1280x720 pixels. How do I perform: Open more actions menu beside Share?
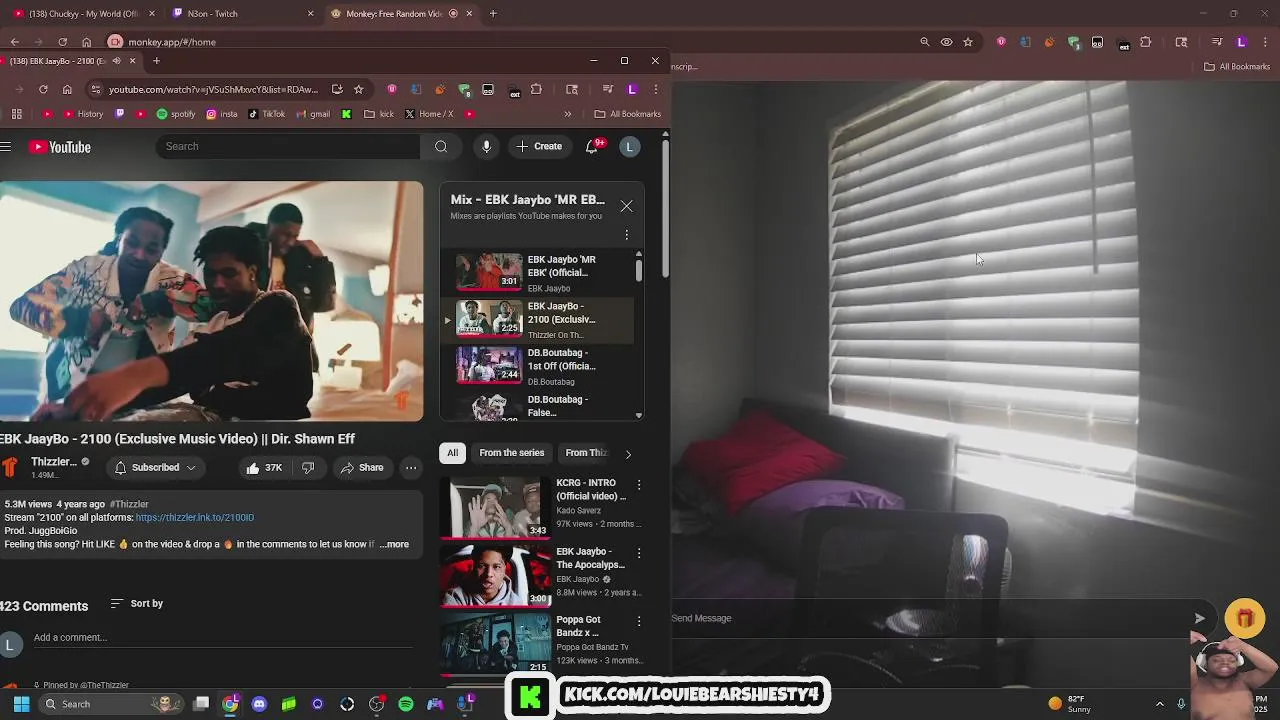411,468
